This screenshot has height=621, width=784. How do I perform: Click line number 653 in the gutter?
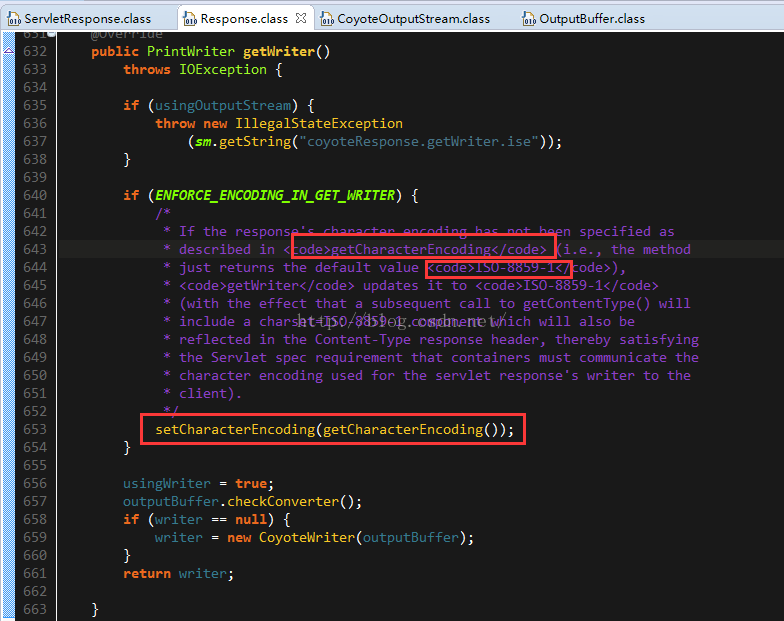pos(35,429)
